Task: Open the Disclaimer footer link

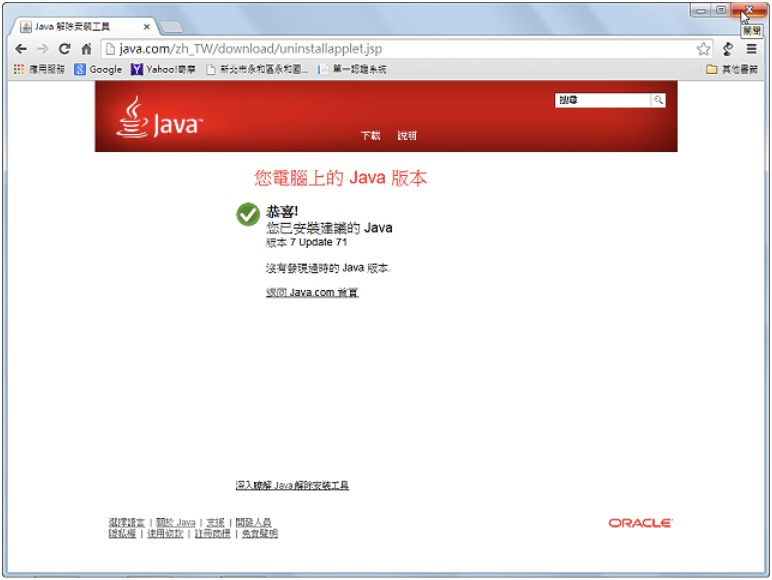Action: 259,534
